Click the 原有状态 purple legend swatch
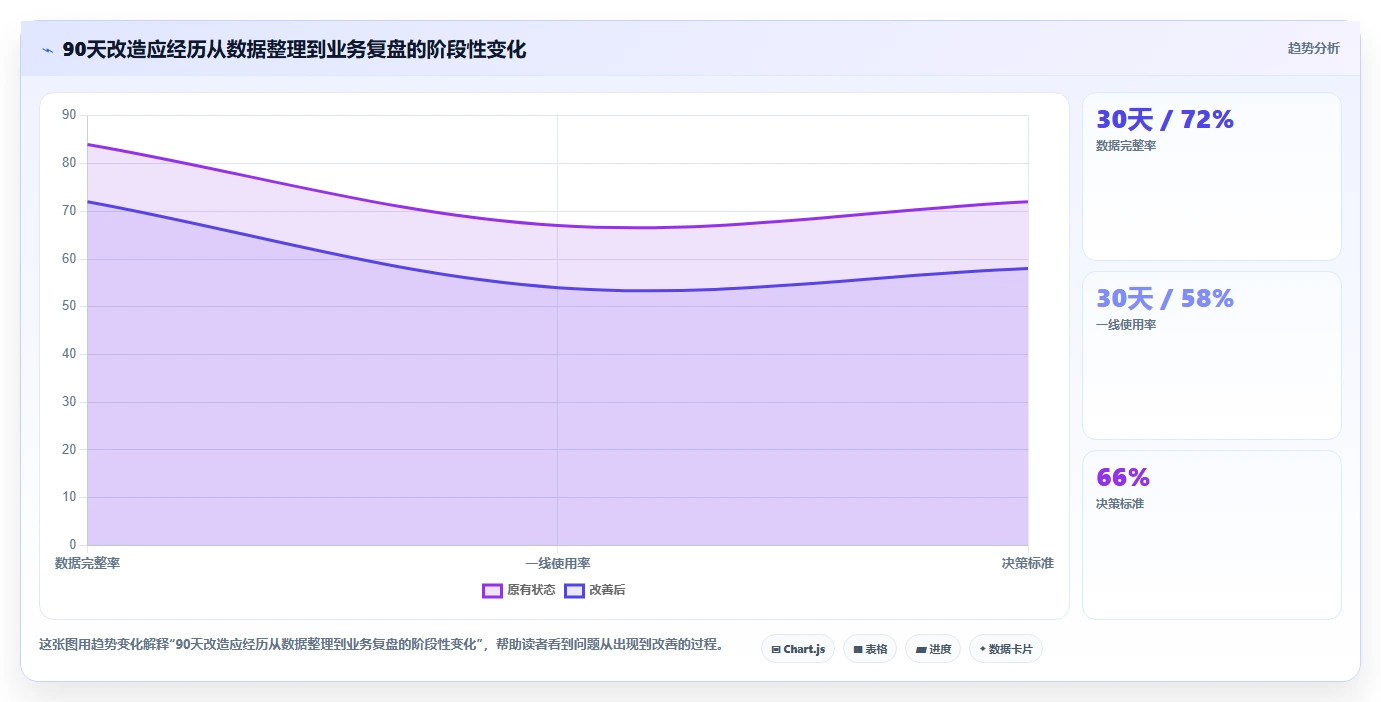Viewport: 1381px width, 702px height. tap(492, 590)
